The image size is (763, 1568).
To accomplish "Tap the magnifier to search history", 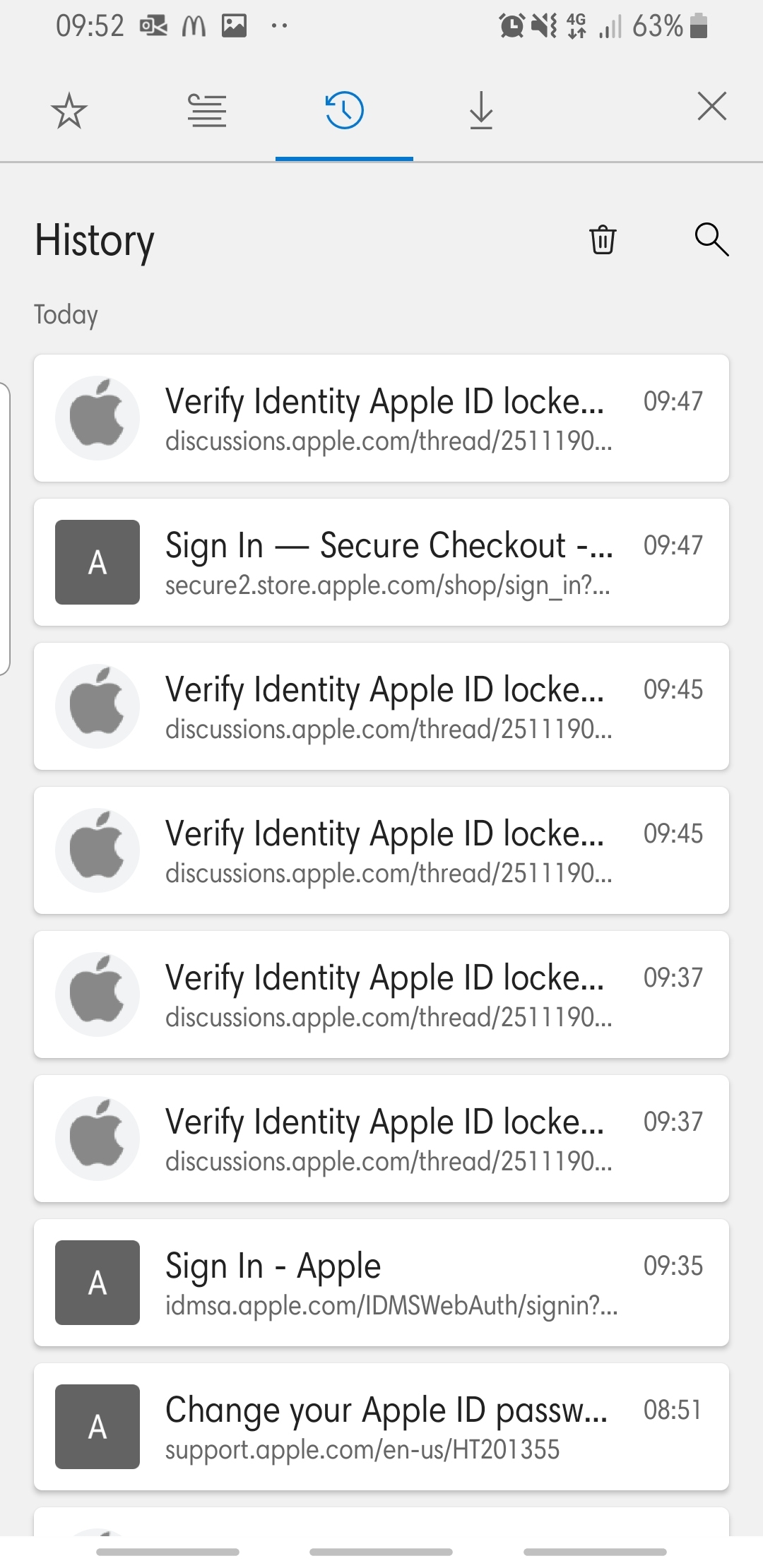I will (711, 239).
